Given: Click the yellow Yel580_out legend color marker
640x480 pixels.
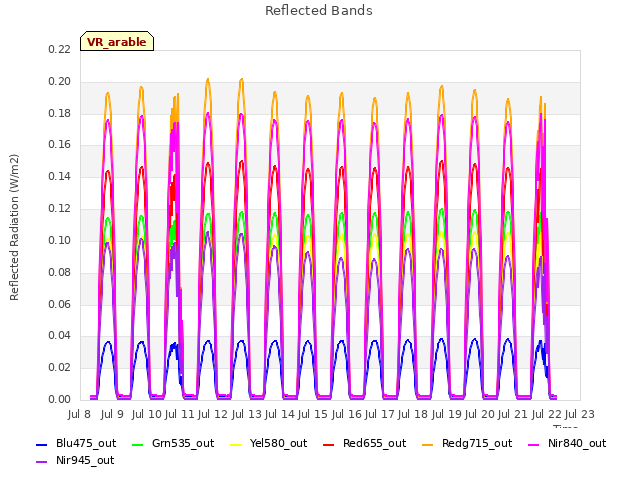Looking at the screenshot, I should (x=236, y=444).
